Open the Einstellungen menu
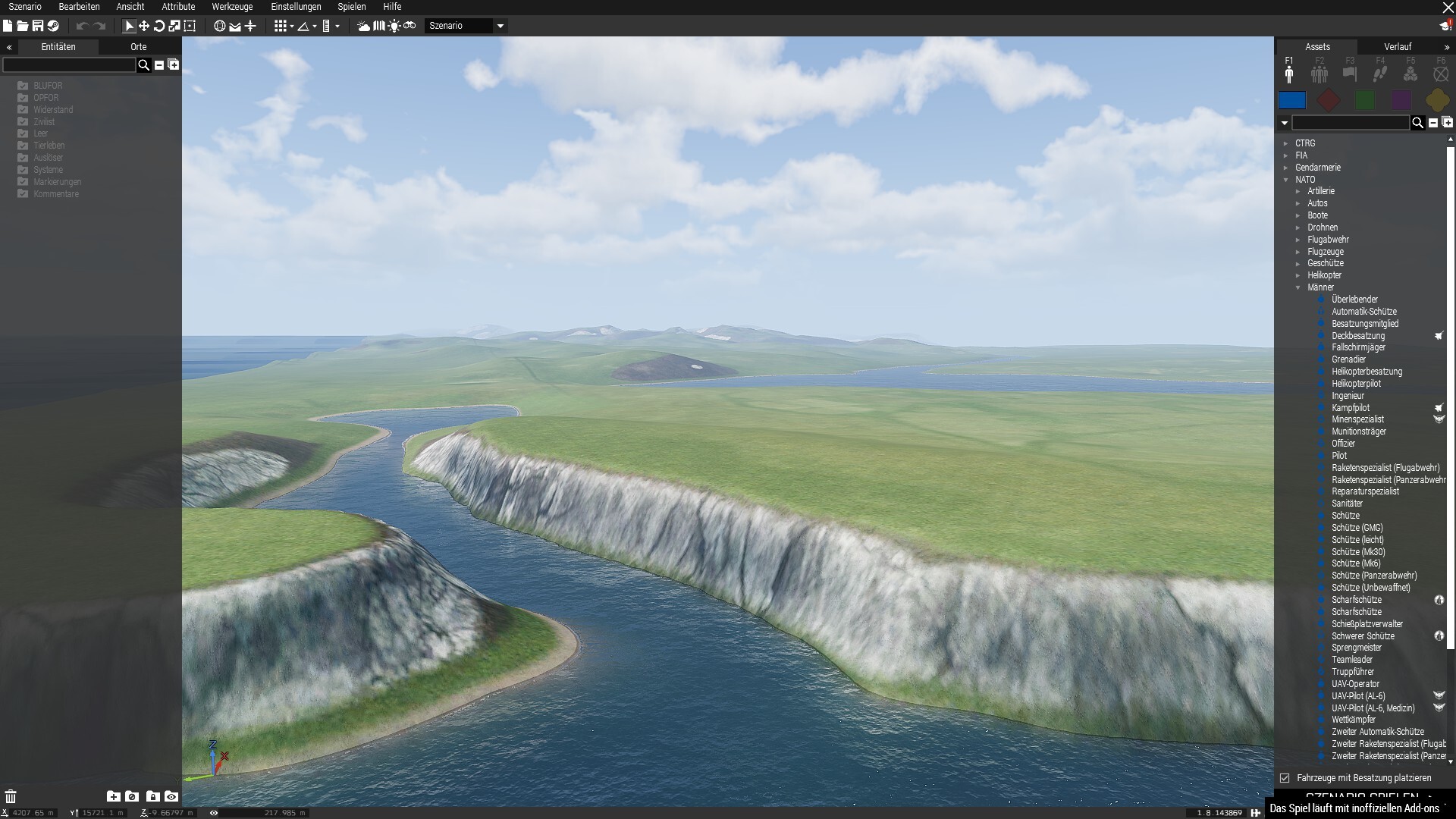The image size is (1456, 819). click(296, 7)
